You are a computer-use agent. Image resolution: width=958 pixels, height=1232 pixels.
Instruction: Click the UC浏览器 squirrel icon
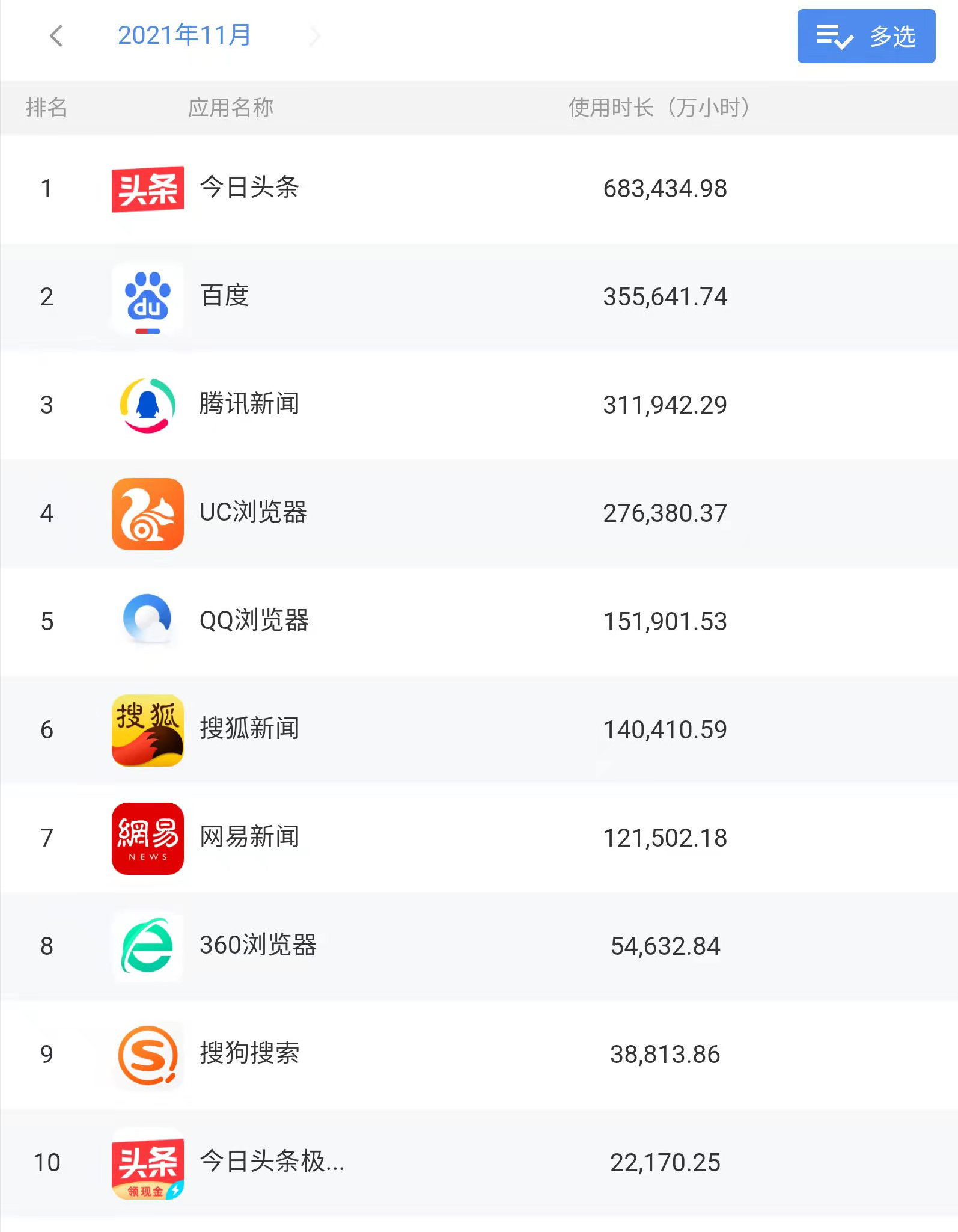[148, 514]
